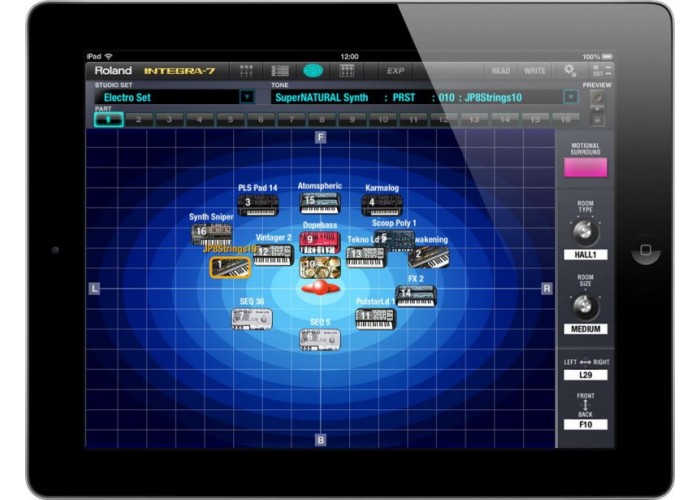Open the EXP expansion view
Image resolution: width=700 pixels, height=500 pixels.
[395, 71]
